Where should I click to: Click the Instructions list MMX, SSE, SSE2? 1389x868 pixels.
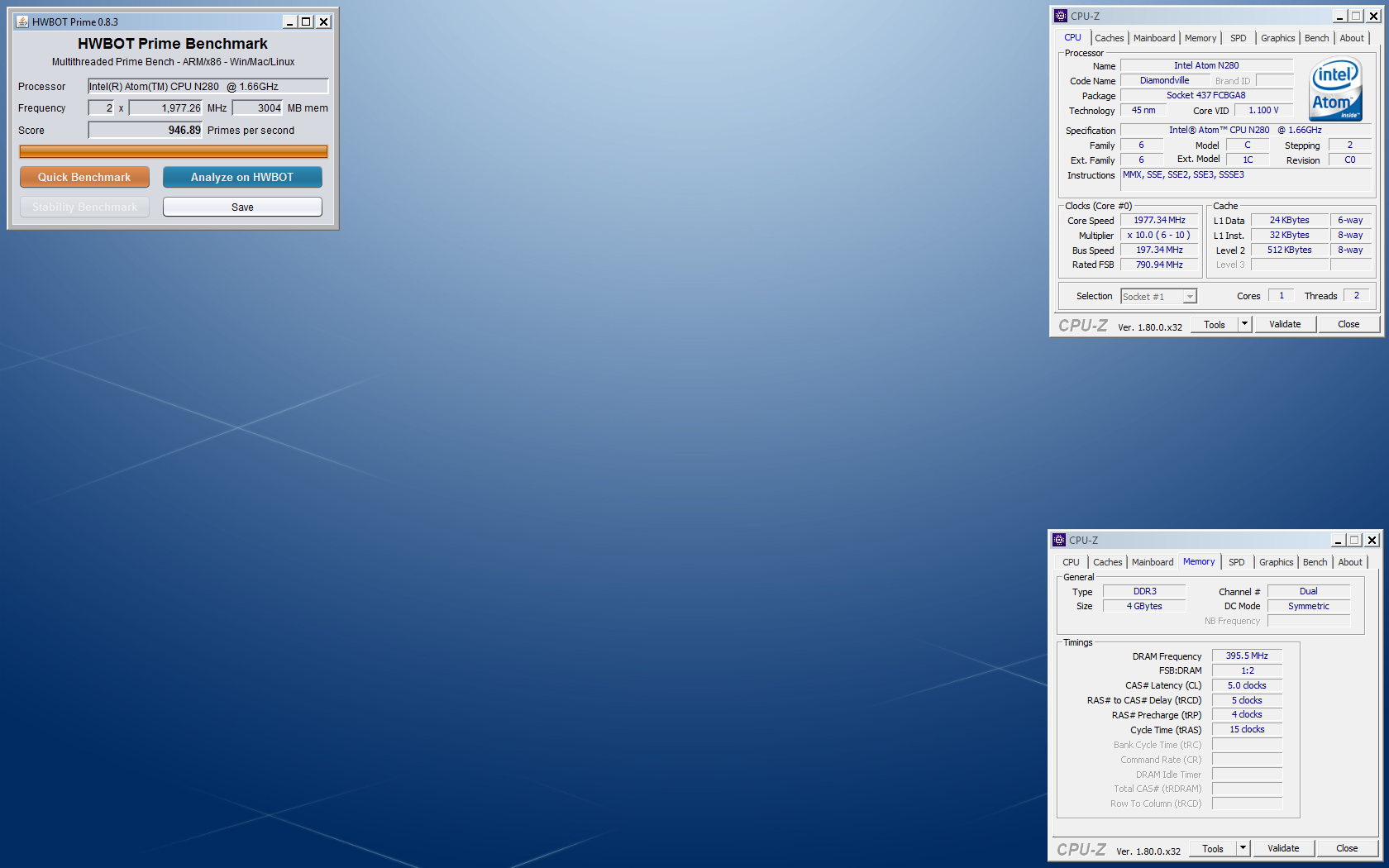click(1246, 179)
